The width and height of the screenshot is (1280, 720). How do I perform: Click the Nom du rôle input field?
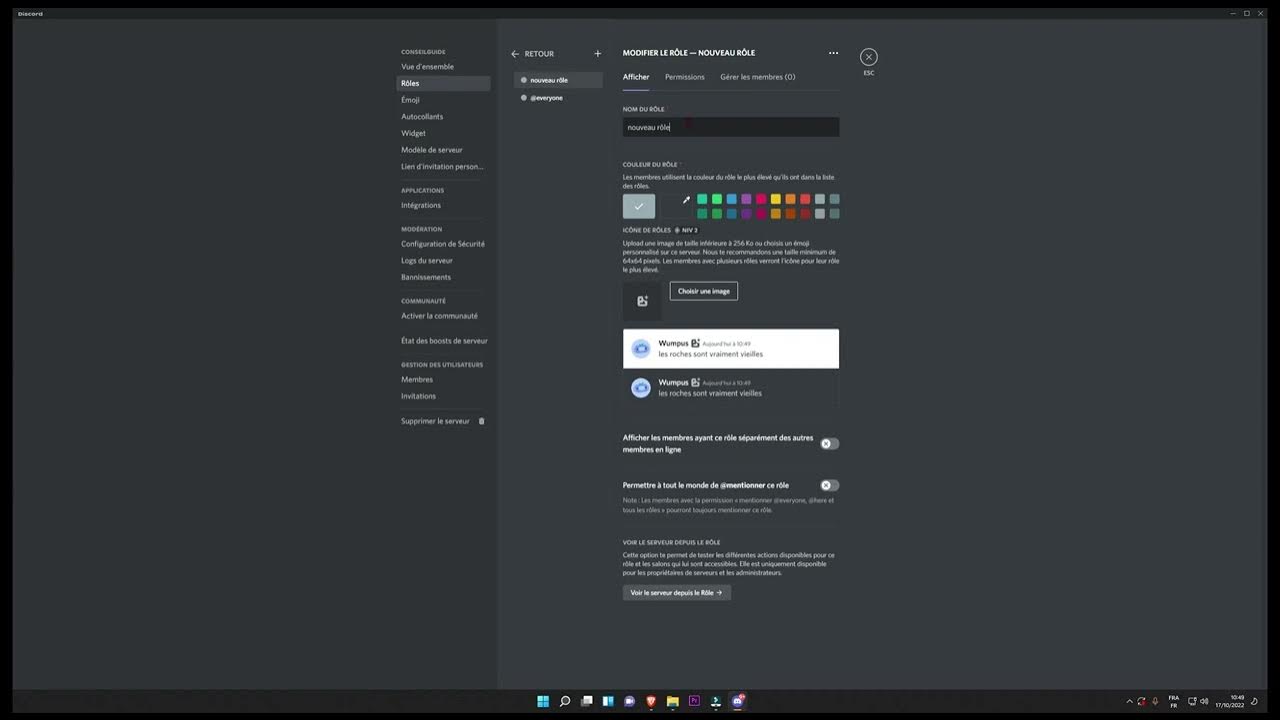[731, 127]
